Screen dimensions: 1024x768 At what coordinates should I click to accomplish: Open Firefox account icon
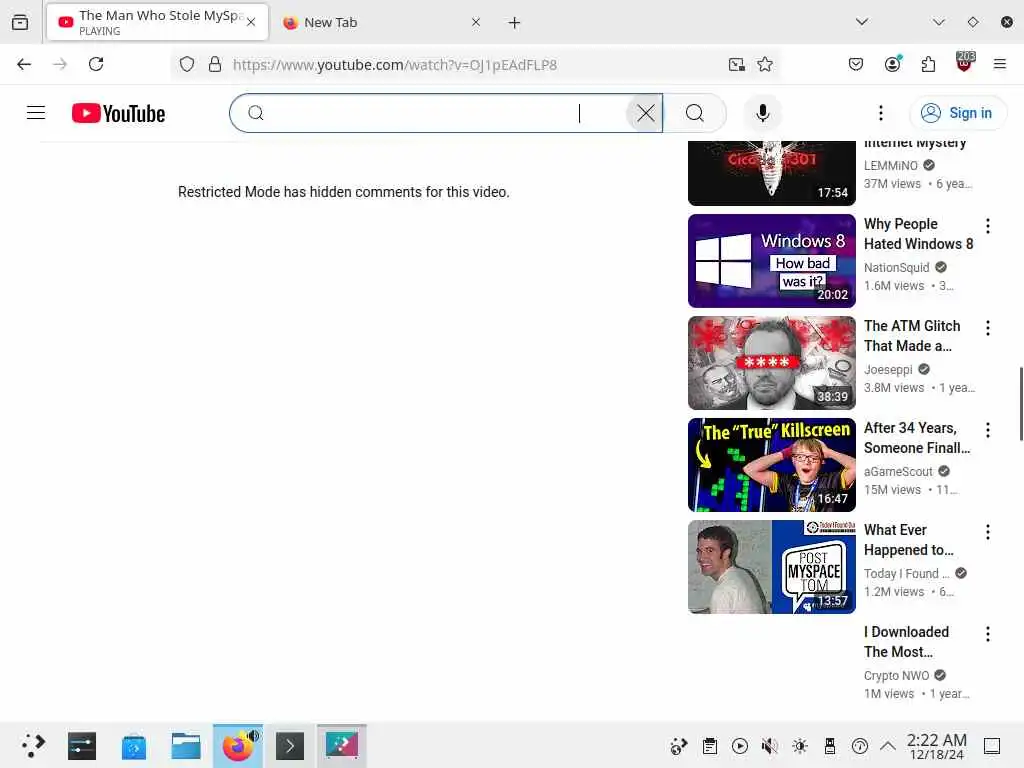click(x=893, y=64)
